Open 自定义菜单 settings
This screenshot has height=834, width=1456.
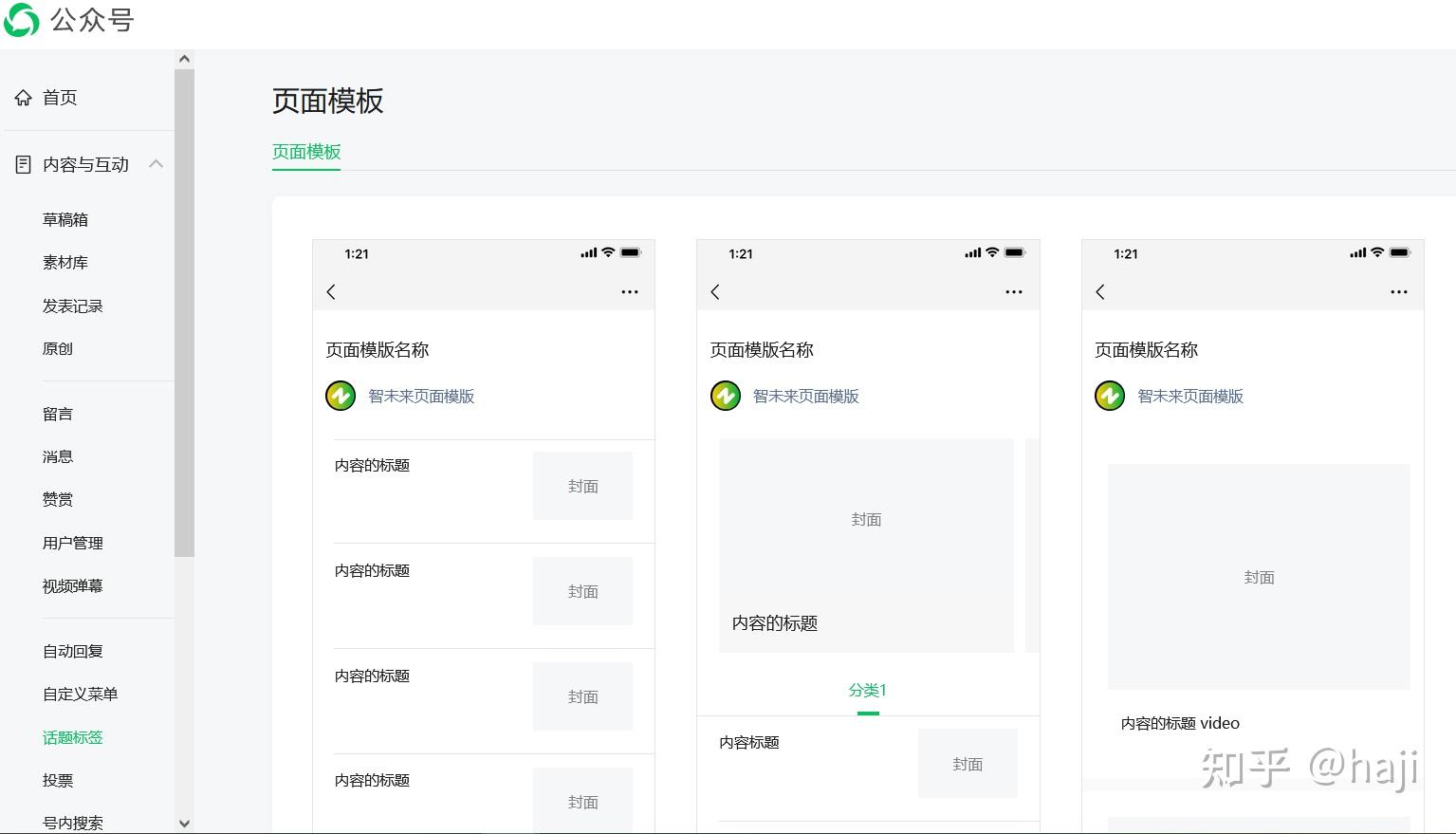81,694
